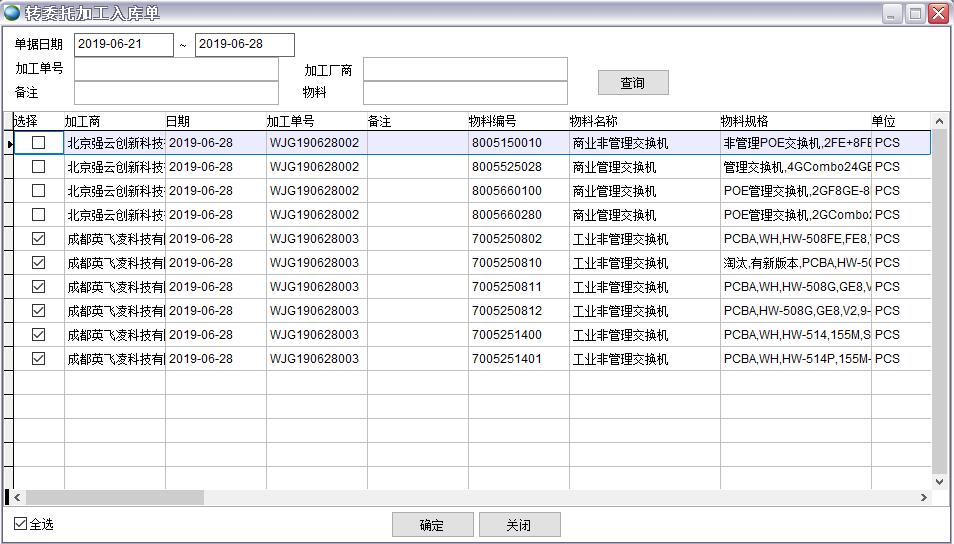Confirm with the 确定 button

432,525
